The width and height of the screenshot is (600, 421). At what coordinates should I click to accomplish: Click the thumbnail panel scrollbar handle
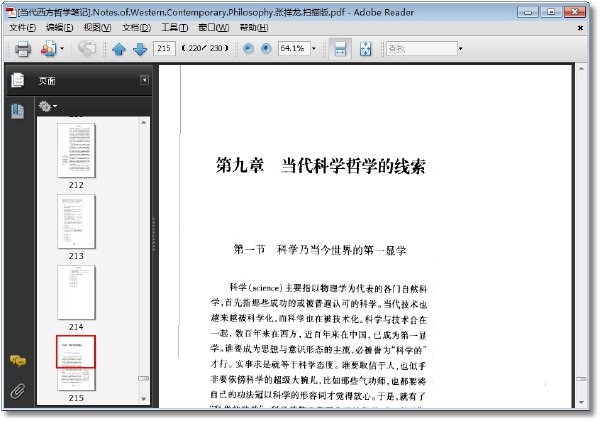click(143, 379)
